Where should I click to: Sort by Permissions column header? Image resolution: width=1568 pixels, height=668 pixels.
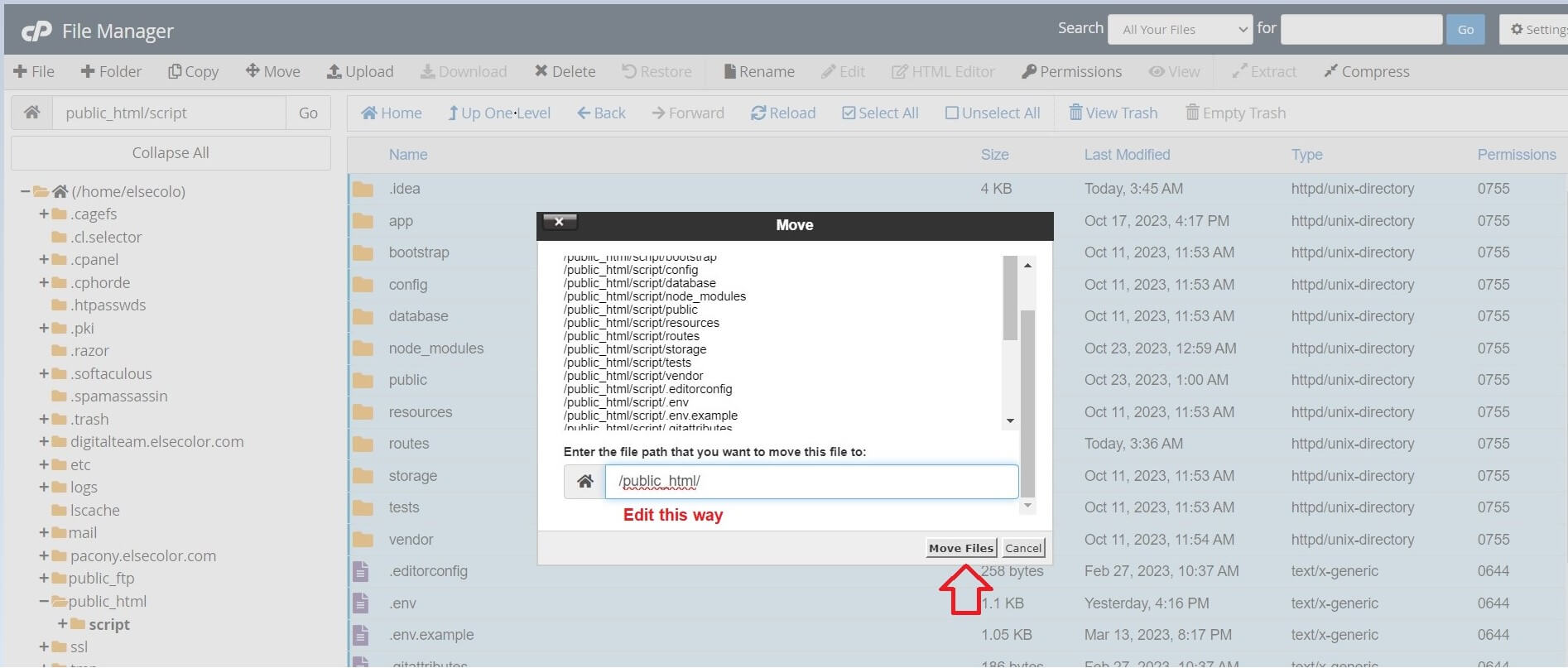(x=1516, y=155)
